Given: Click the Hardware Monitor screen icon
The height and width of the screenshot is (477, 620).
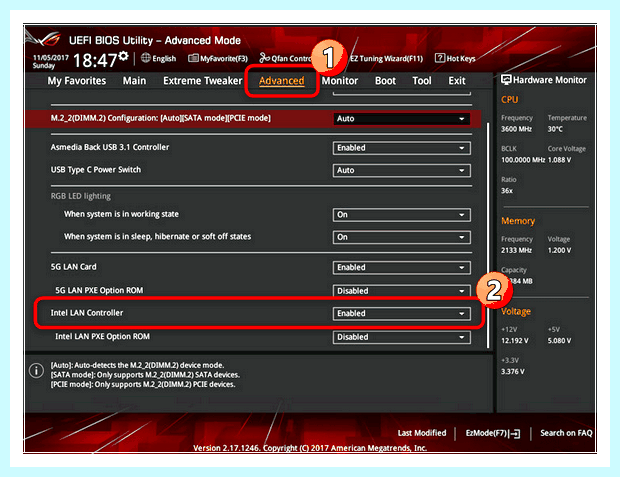Looking at the screenshot, I should (x=506, y=80).
